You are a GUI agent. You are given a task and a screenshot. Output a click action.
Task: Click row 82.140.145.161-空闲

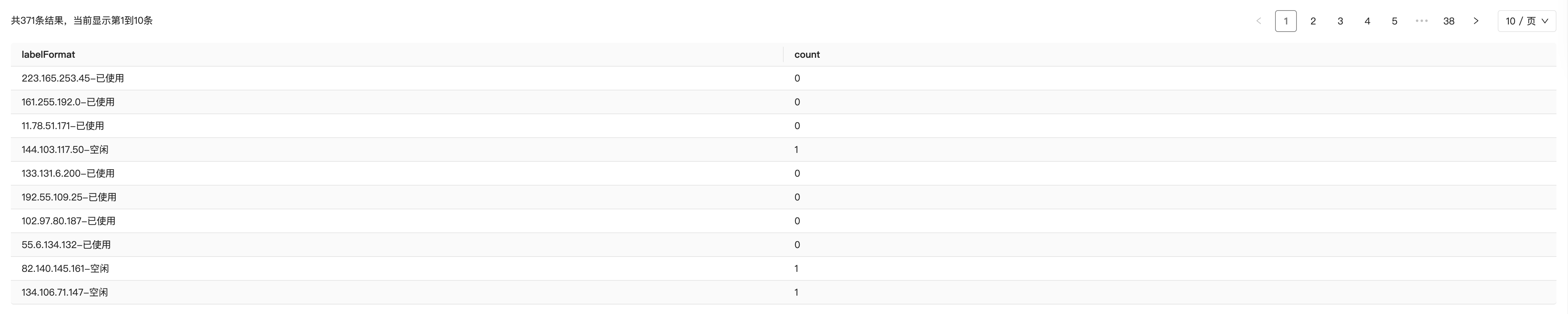[65, 268]
